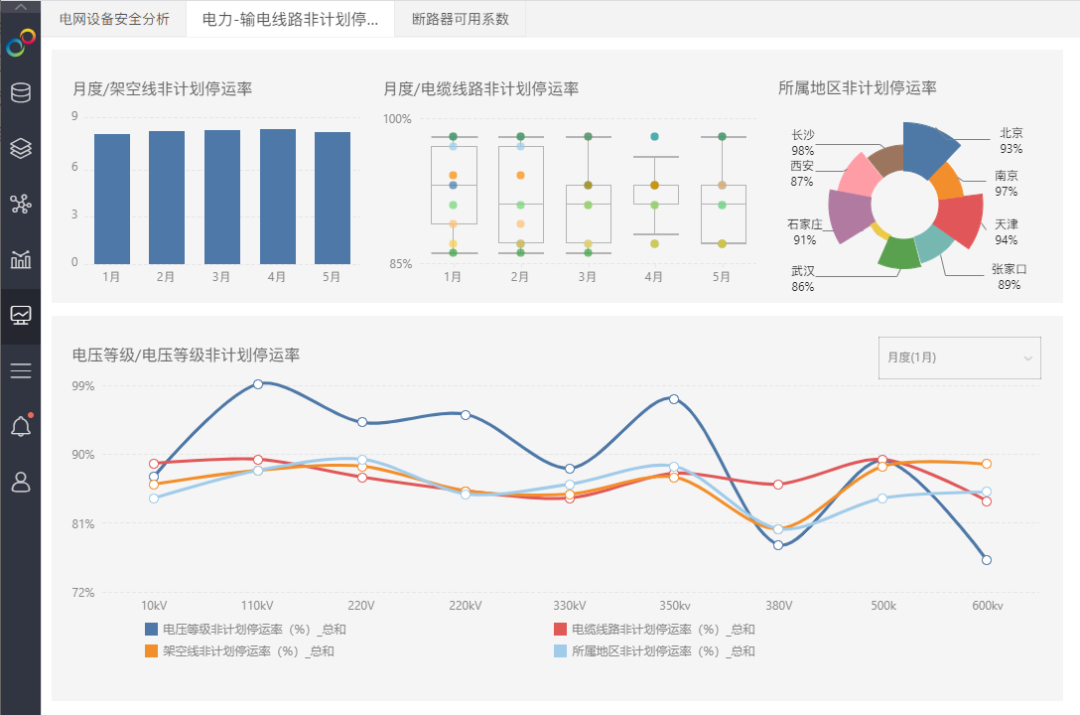Open the 断路器可用系数 tab
Viewport: 1080px width, 715px height.
pyautogui.click(x=459, y=18)
